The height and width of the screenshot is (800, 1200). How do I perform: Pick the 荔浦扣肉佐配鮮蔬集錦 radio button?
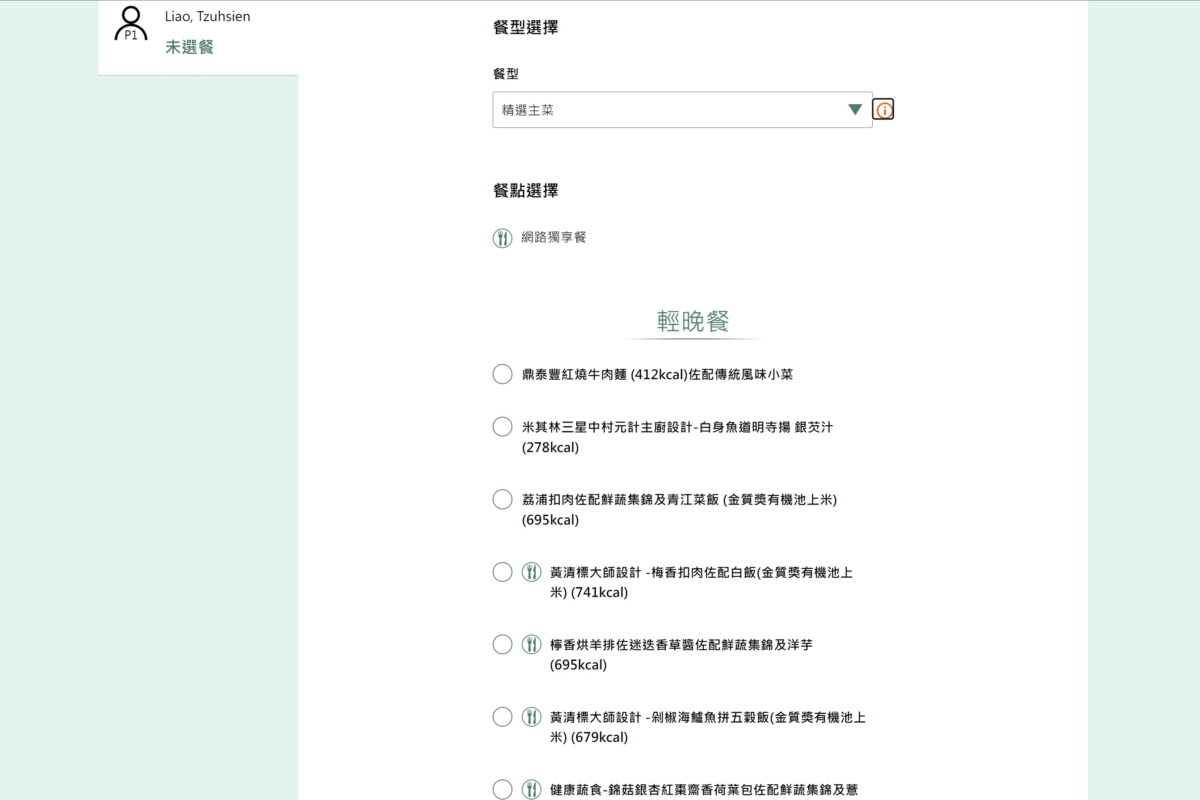tap(502, 500)
